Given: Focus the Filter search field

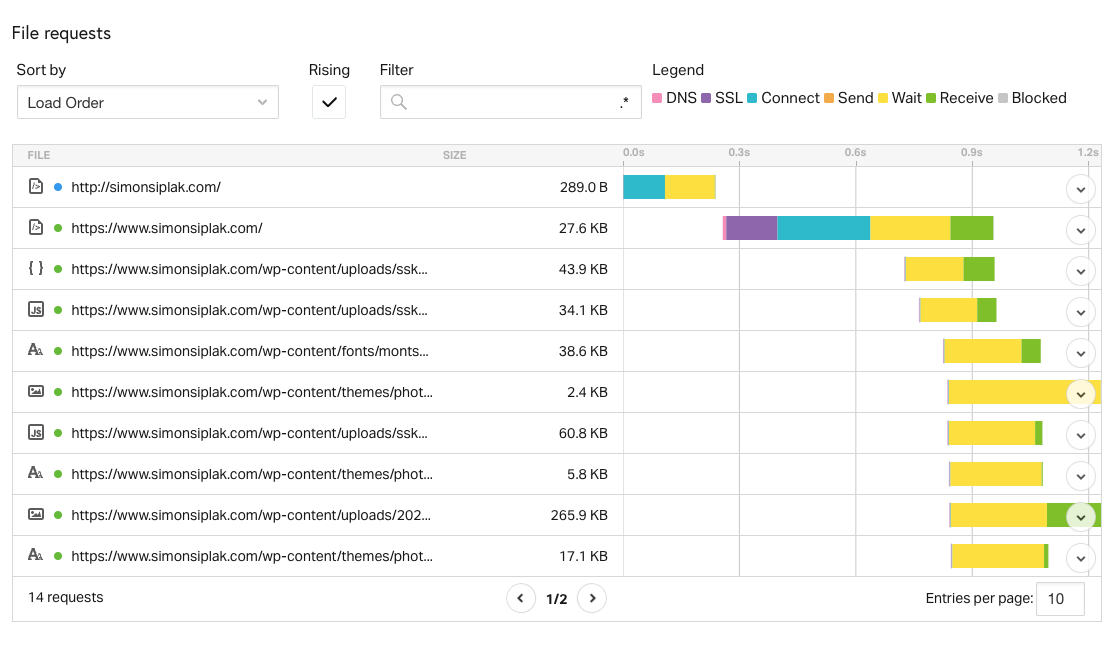Looking at the screenshot, I should click(511, 102).
